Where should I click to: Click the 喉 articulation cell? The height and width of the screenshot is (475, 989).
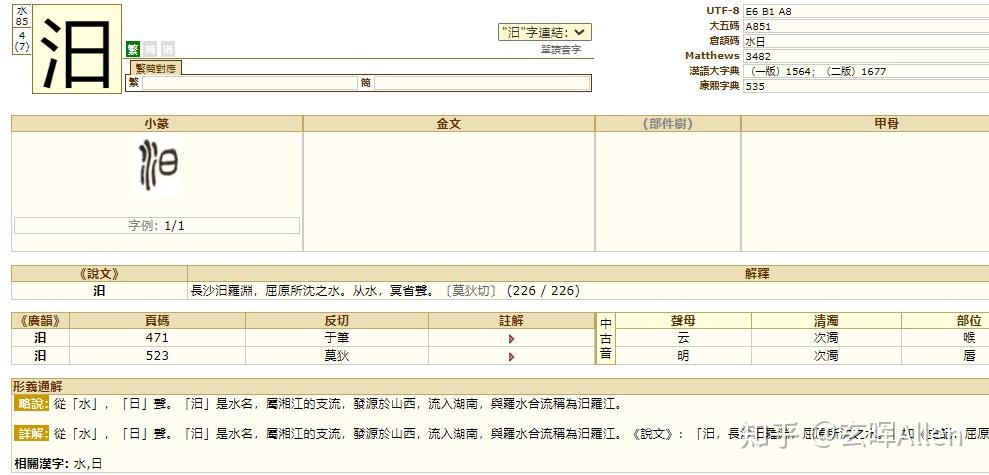969,337
